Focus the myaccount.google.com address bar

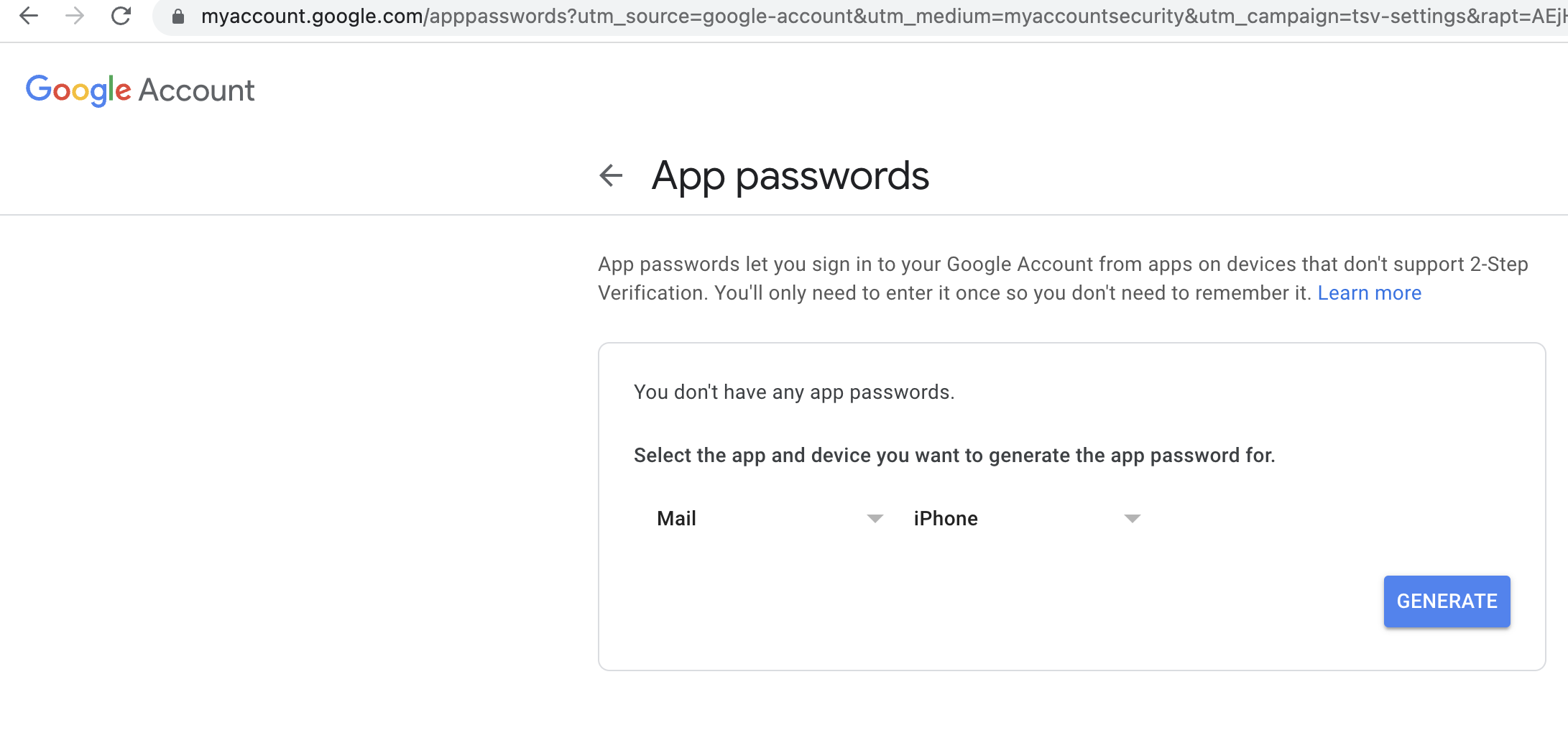[x=862, y=16]
